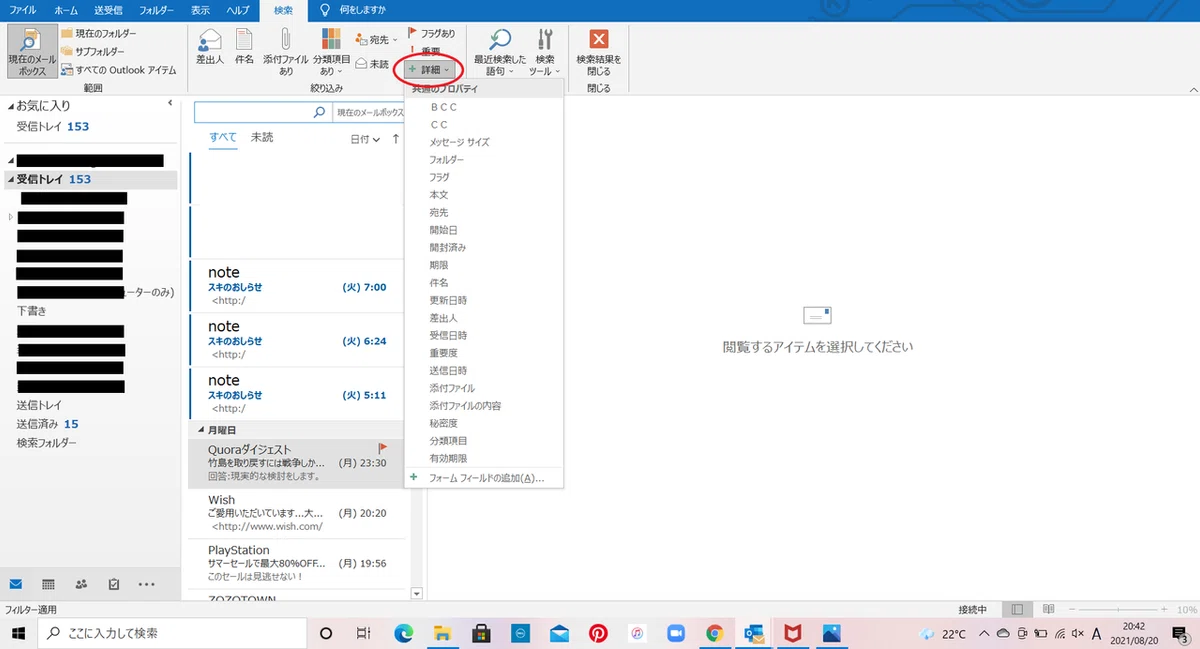The image size is (1200, 649).
Task: Choose 現在のフォルダー scope
Action: coord(98,33)
